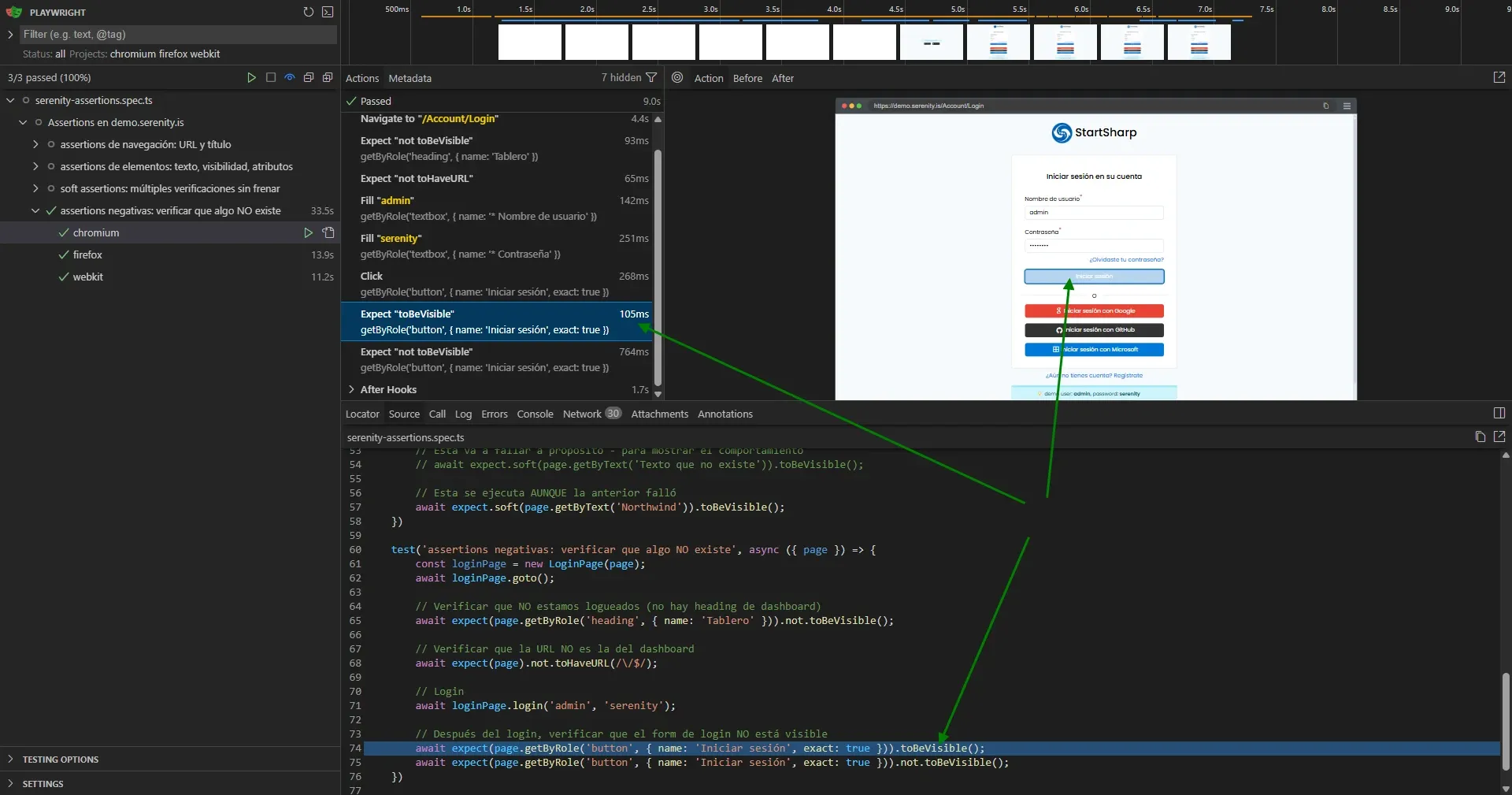Collapse the serenity-assertions.spec.ts tree

(x=9, y=100)
